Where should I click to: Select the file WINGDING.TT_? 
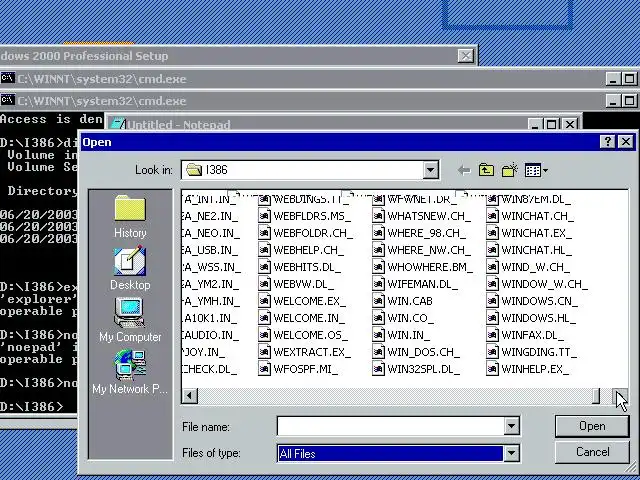pyautogui.click(x=532, y=352)
